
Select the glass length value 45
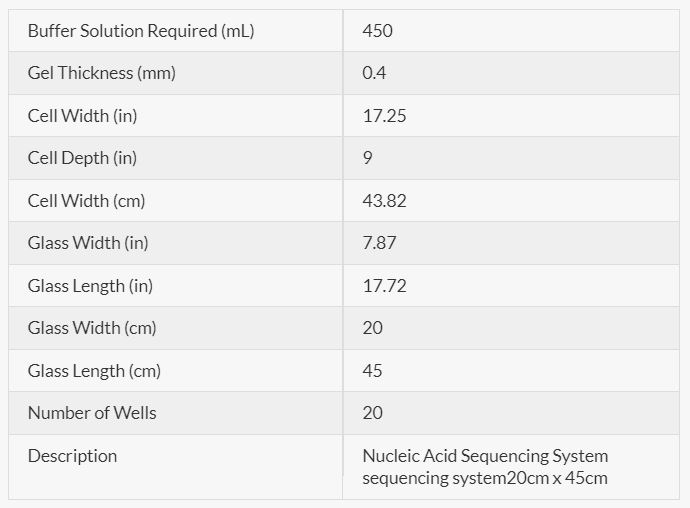pos(373,371)
